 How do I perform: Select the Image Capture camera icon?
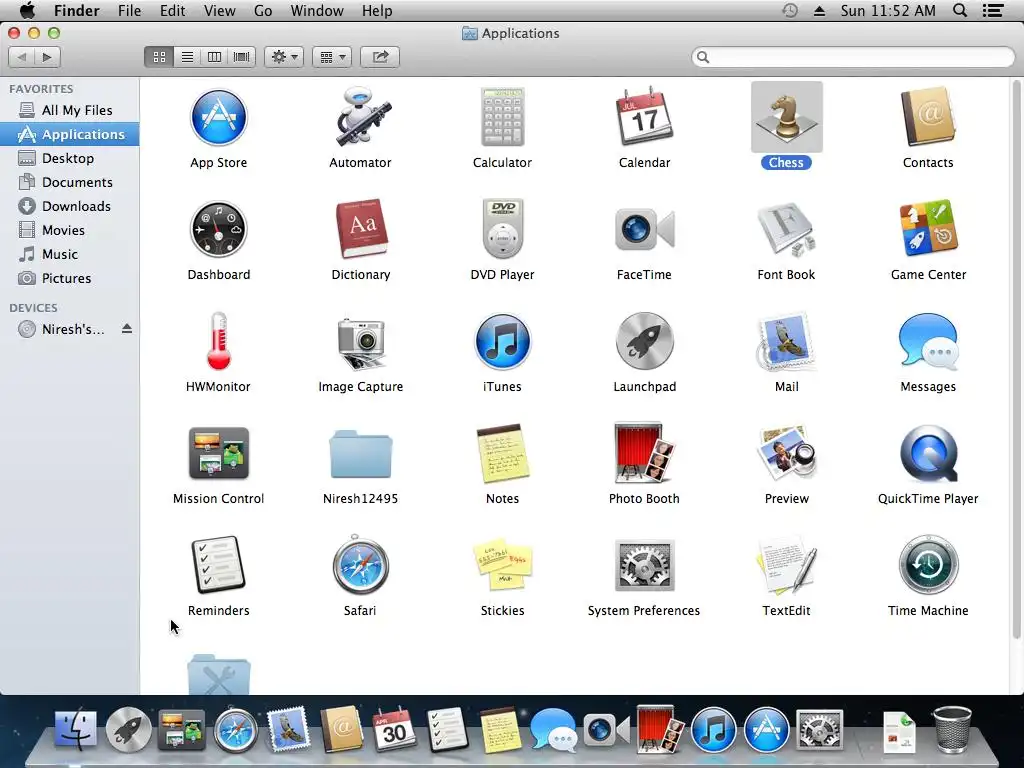click(x=360, y=344)
